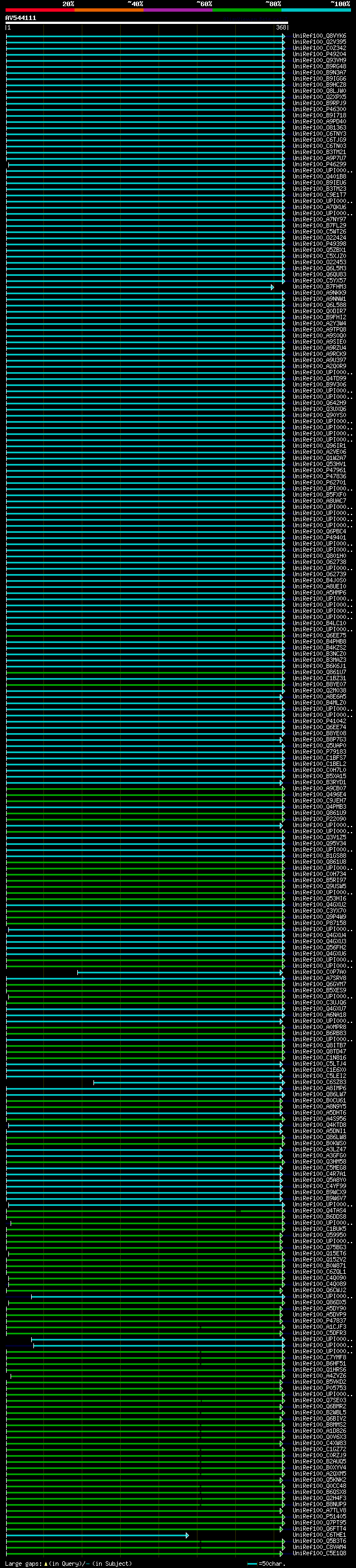Select the UniRef100_Q5ZBX1 label
Screen dimensions: 356x1568
click(319, 250)
